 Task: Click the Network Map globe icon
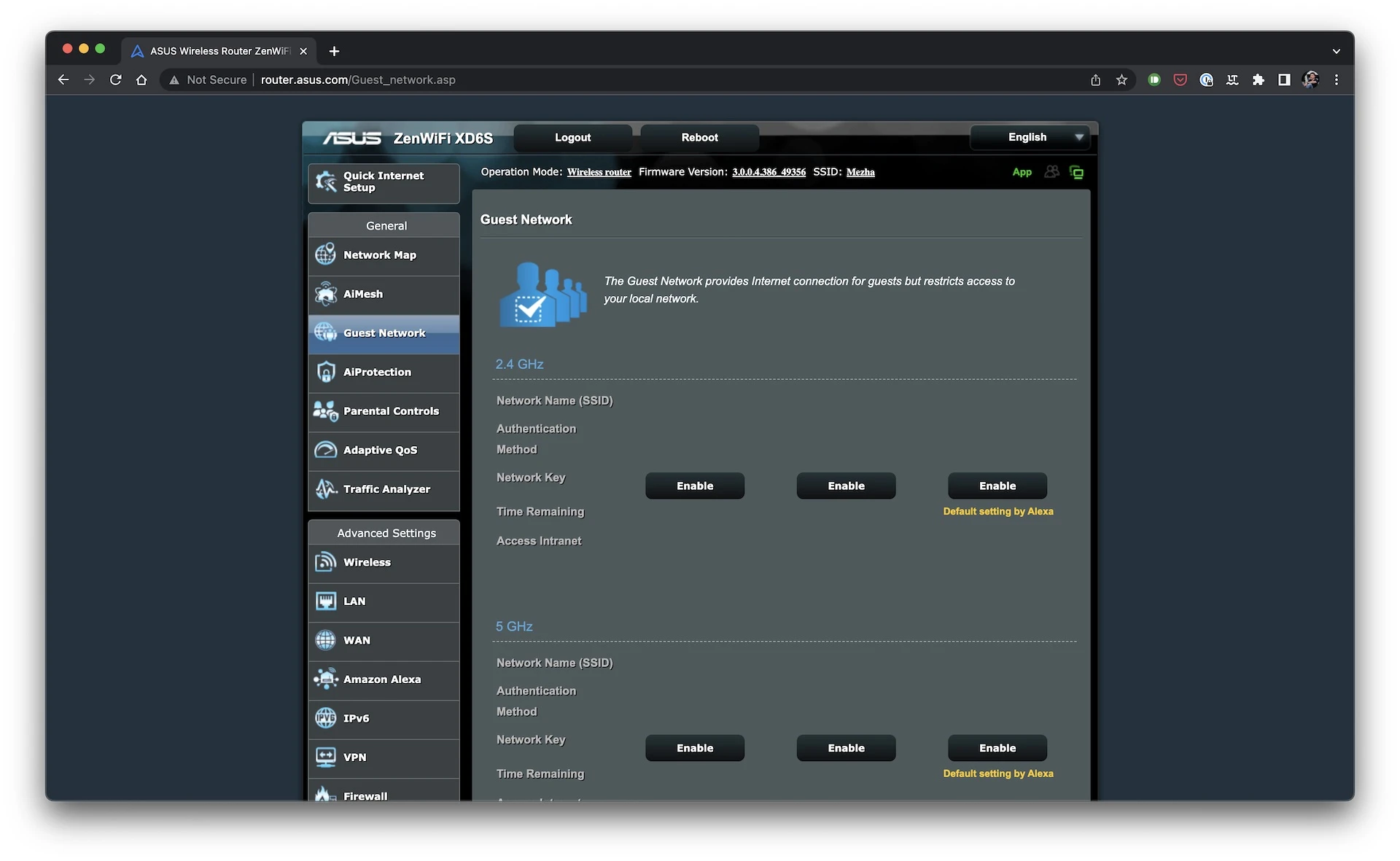pyautogui.click(x=325, y=254)
